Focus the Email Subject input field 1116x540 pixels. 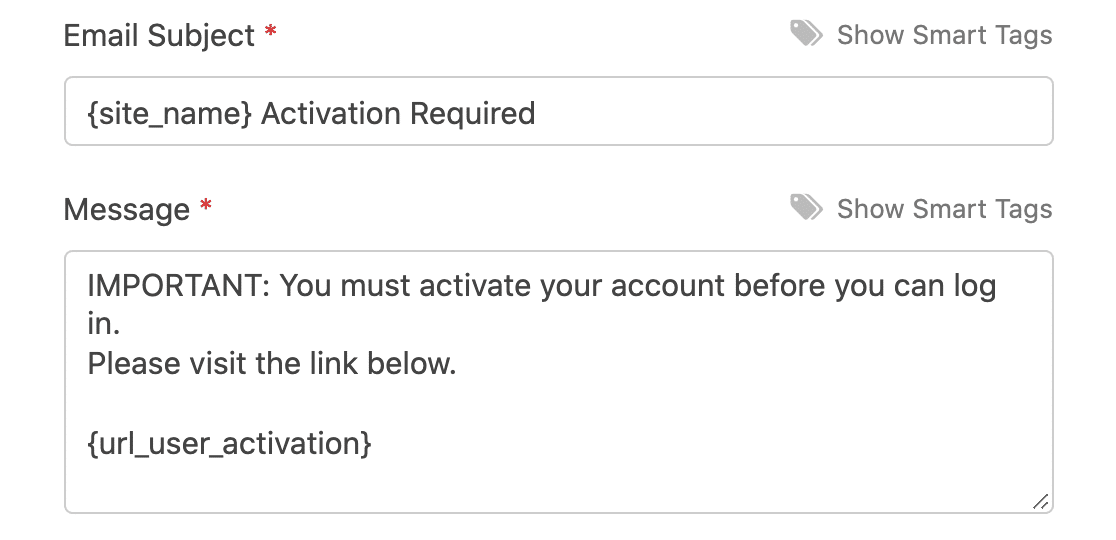click(x=559, y=112)
